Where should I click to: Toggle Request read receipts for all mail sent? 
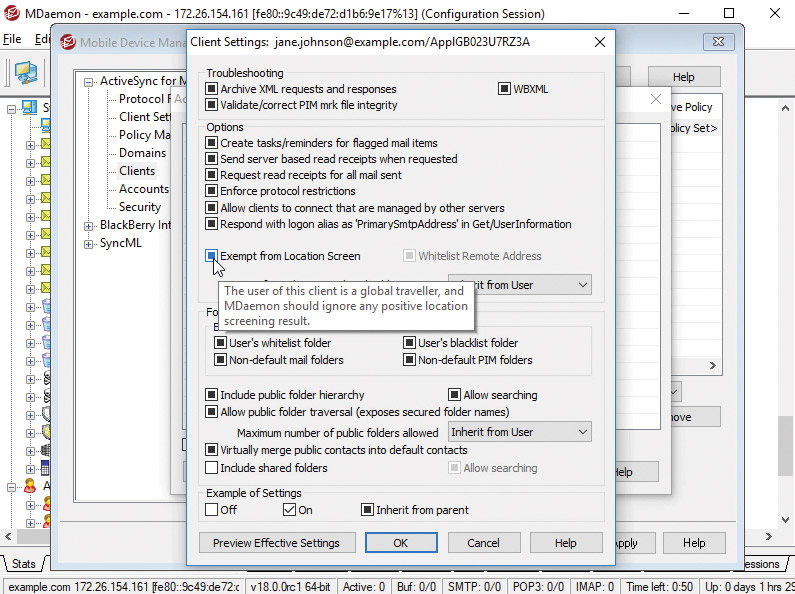pyautogui.click(x=211, y=175)
